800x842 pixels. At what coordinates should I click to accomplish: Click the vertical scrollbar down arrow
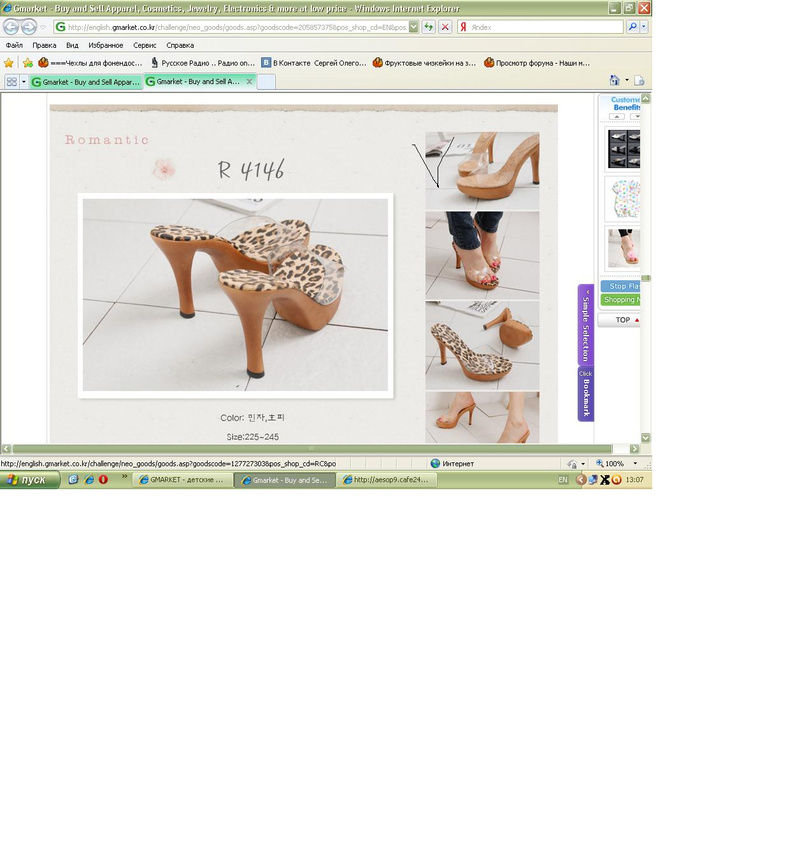646,438
